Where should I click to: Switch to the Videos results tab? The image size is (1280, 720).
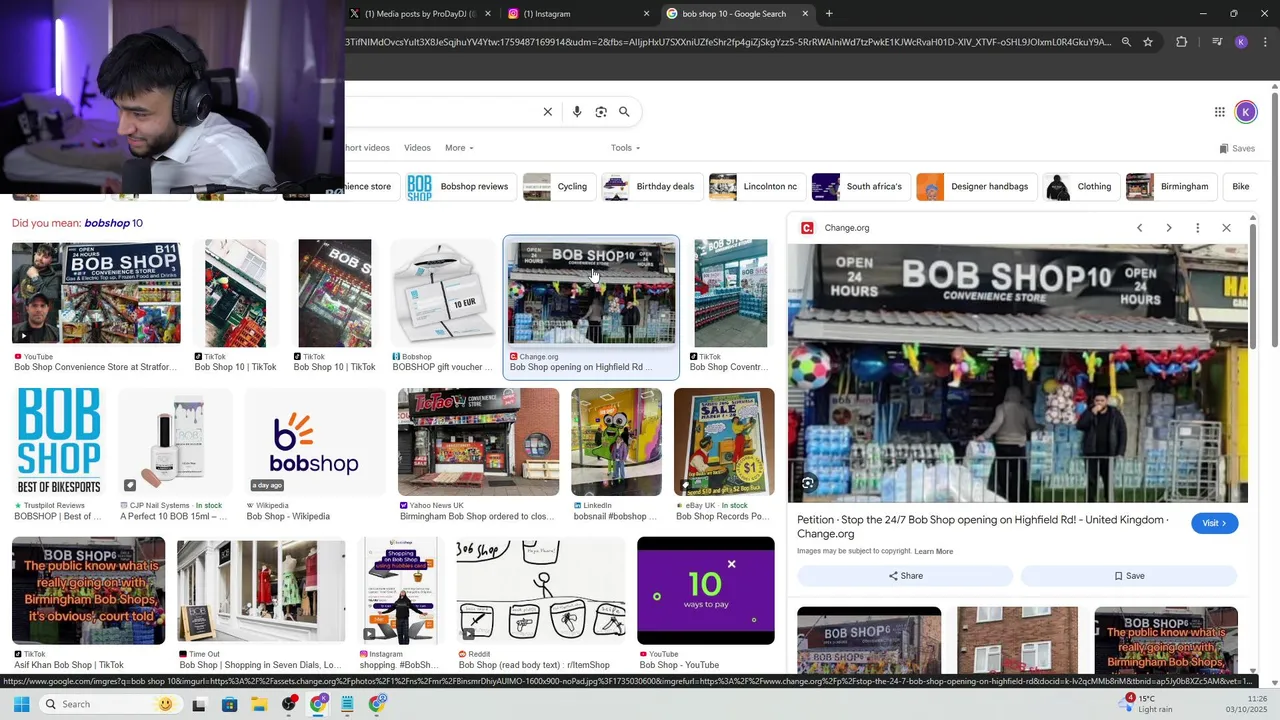[417, 148]
